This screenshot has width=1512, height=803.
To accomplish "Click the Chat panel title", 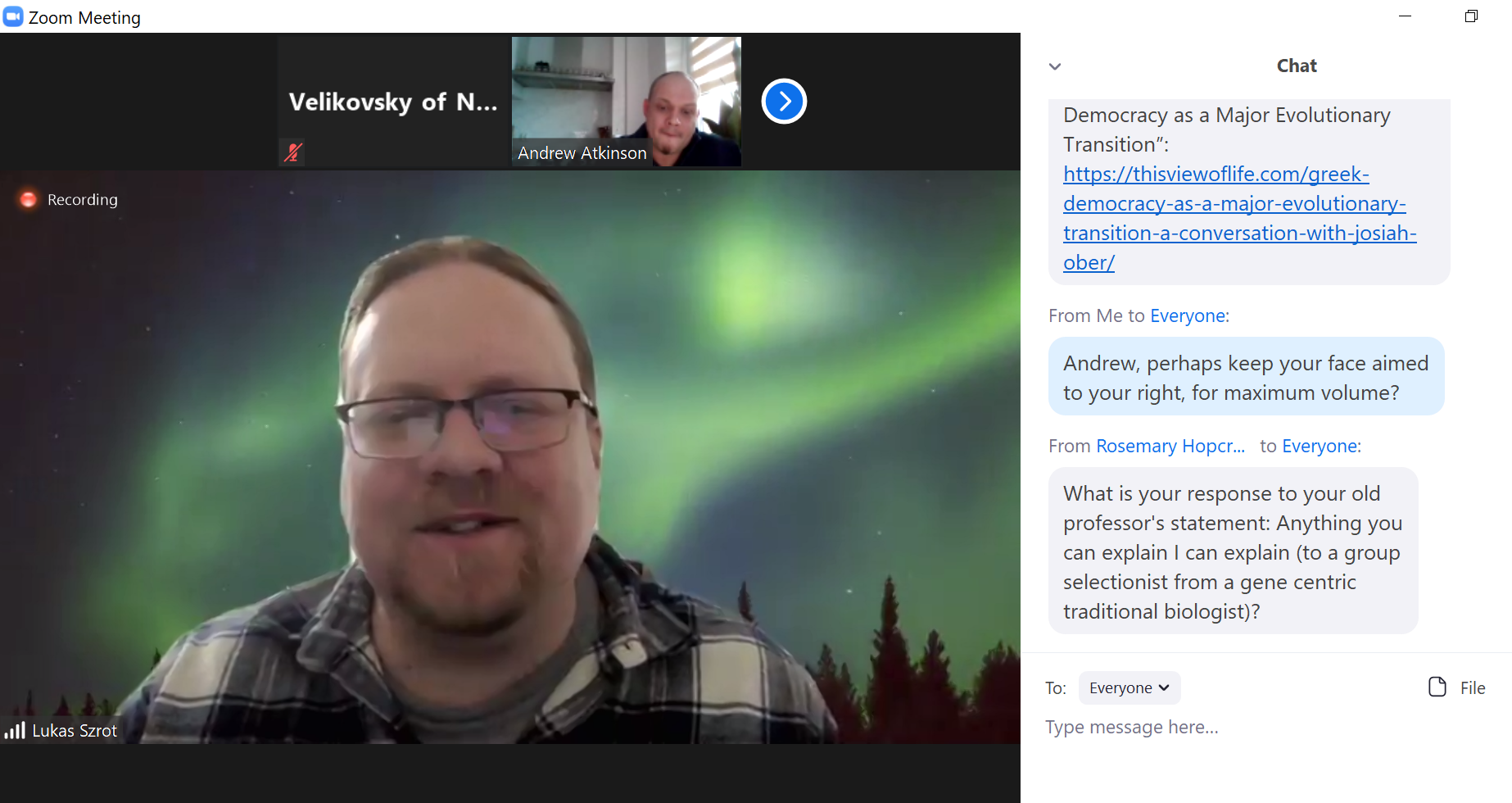I will (x=1297, y=66).
